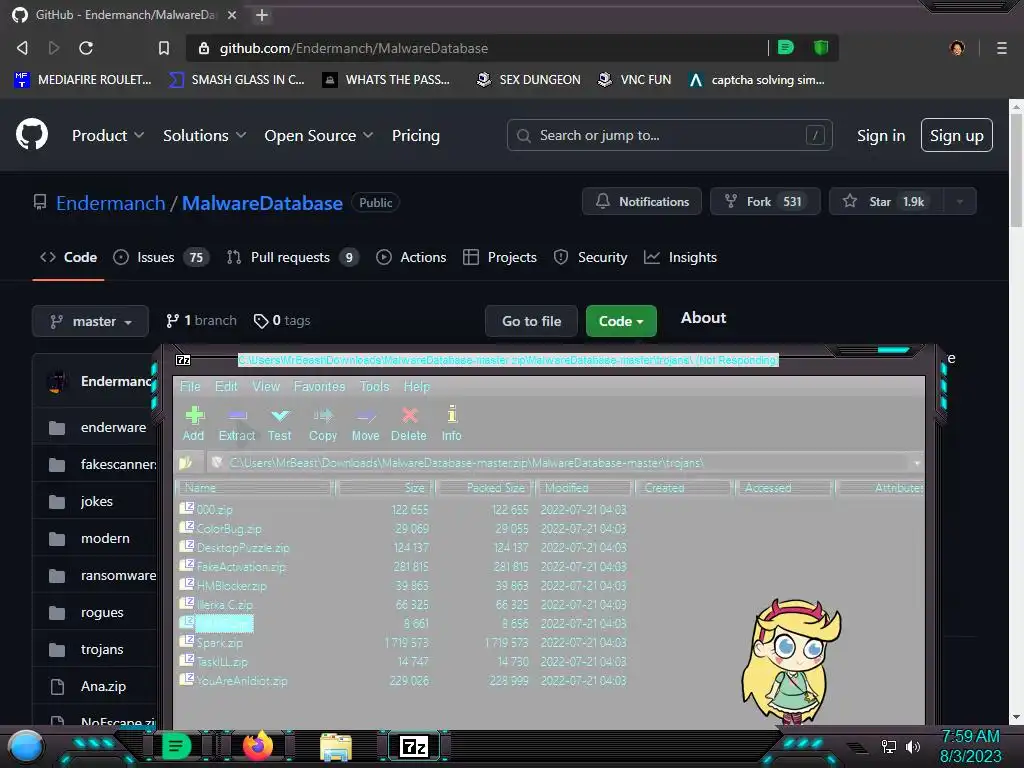The height and width of the screenshot is (768, 1024).
Task: Click the Sign up button
Action: click(x=957, y=135)
